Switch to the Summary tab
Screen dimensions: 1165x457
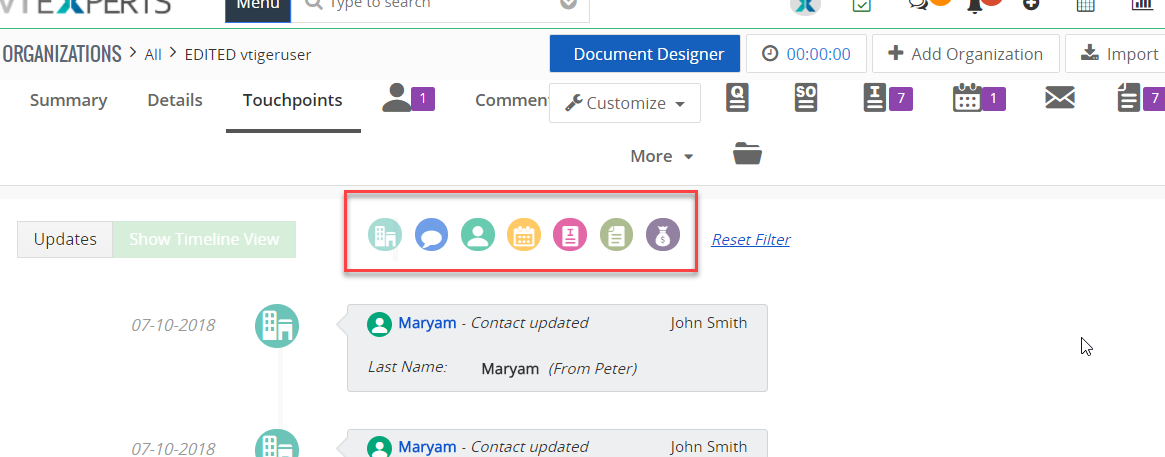click(x=68, y=100)
